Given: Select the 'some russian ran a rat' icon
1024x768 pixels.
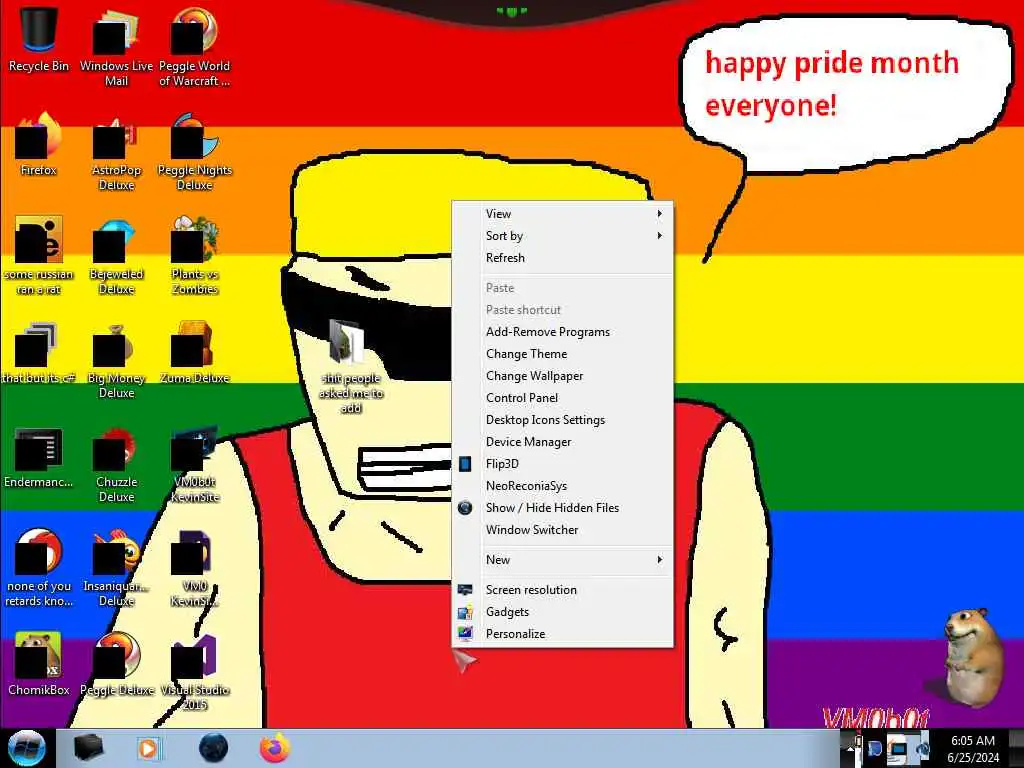Looking at the screenshot, I should coord(39,256).
